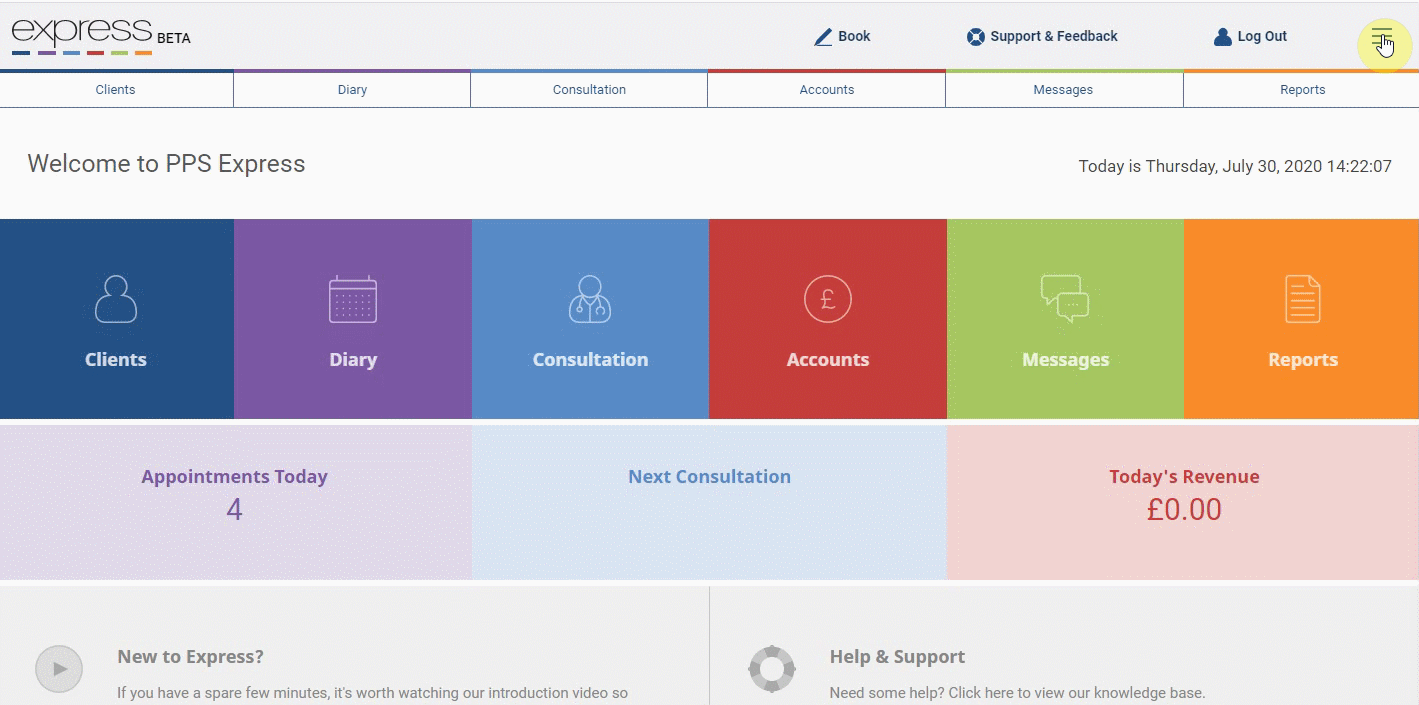Click Log Out text link
This screenshot has width=1419, height=705.
(1262, 36)
